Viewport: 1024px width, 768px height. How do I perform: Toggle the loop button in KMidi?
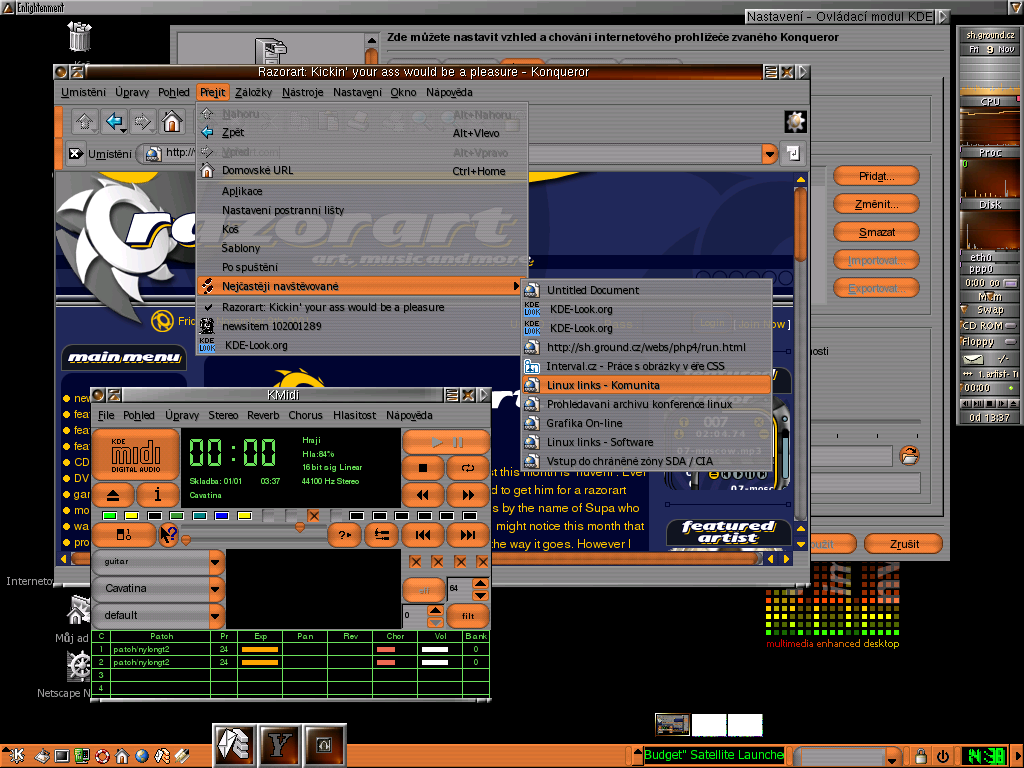(x=468, y=468)
